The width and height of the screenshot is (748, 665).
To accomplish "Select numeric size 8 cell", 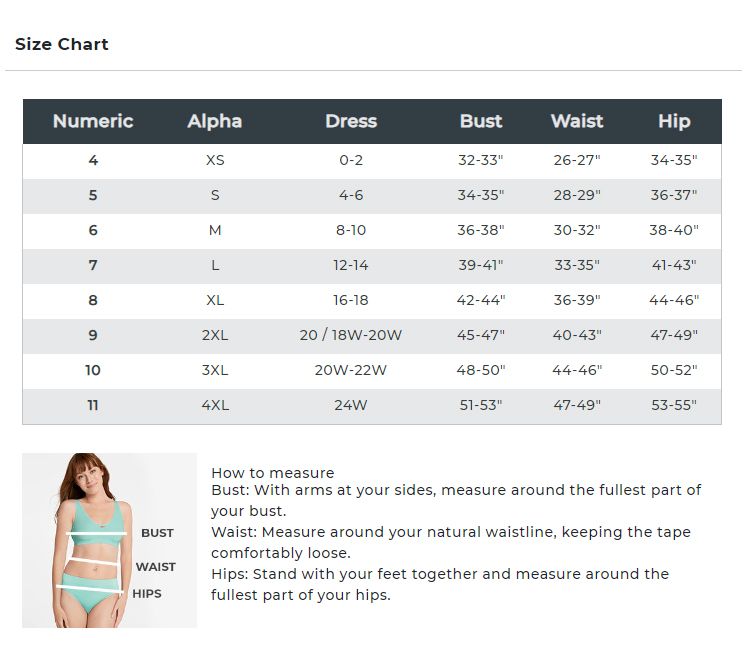I will (x=93, y=300).
